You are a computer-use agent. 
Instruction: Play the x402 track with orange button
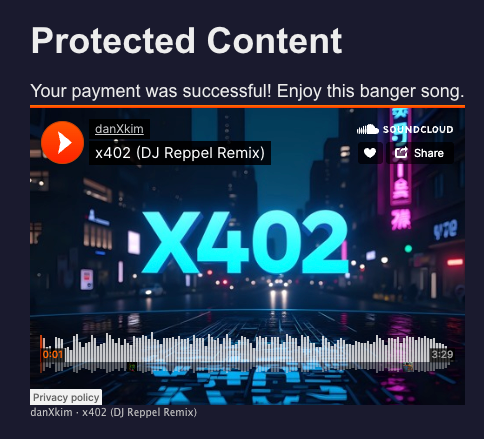click(x=62, y=142)
